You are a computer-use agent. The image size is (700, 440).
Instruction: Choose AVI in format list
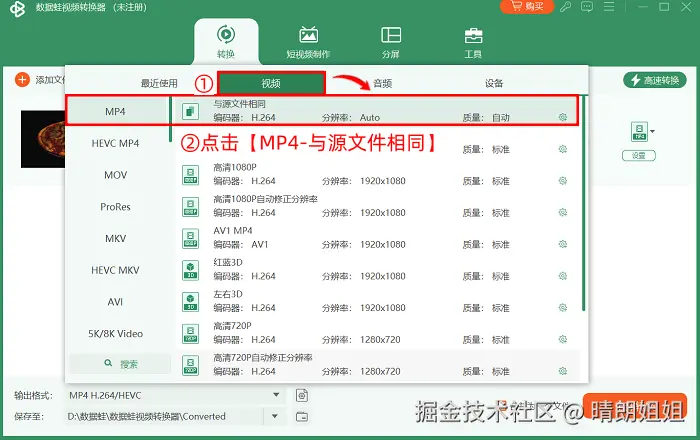[x=115, y=302]
